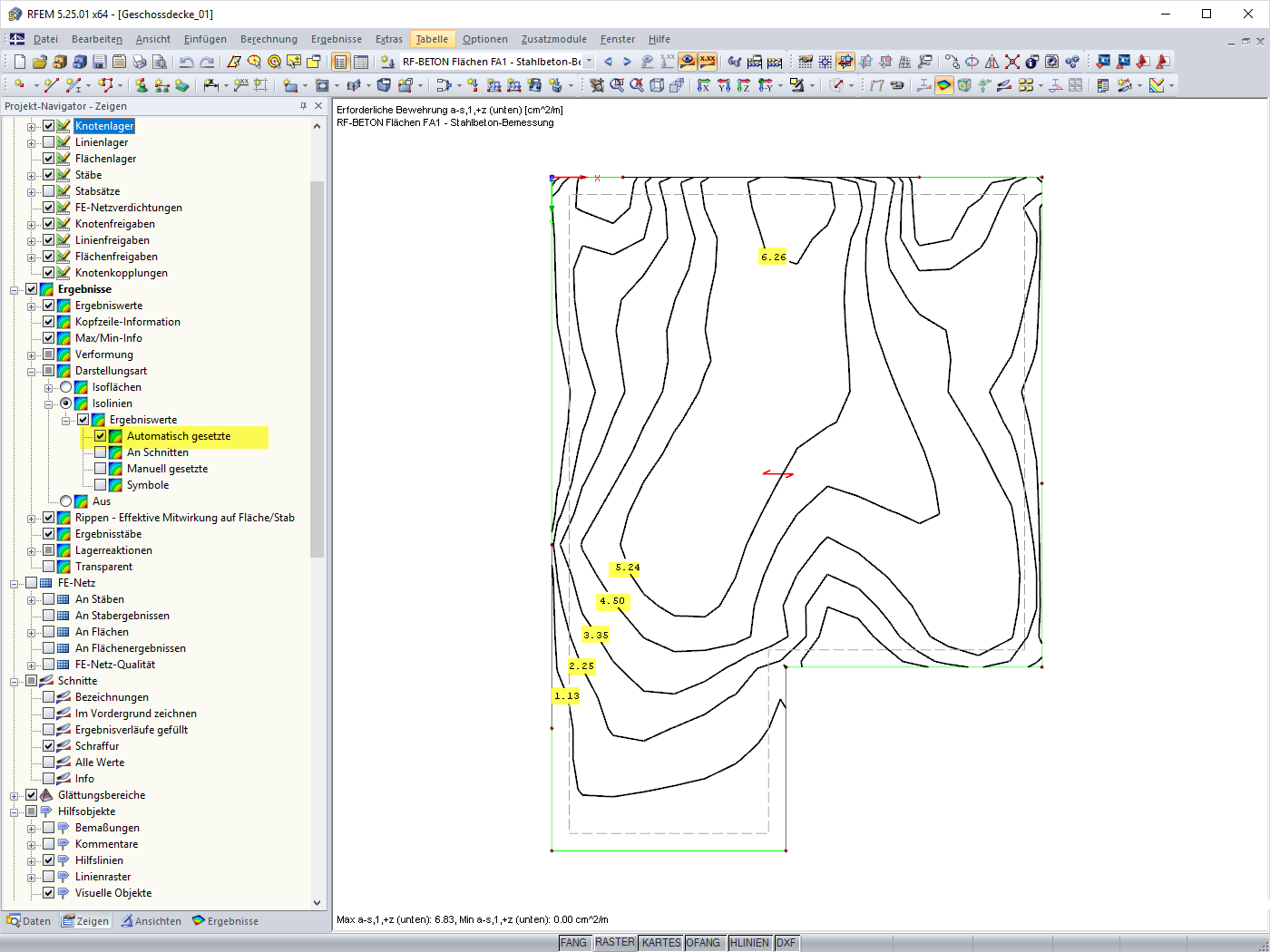Collapse the Hilfsobjekte tree node
Screen dimensions: 1270x952
[x=15, y=812]
